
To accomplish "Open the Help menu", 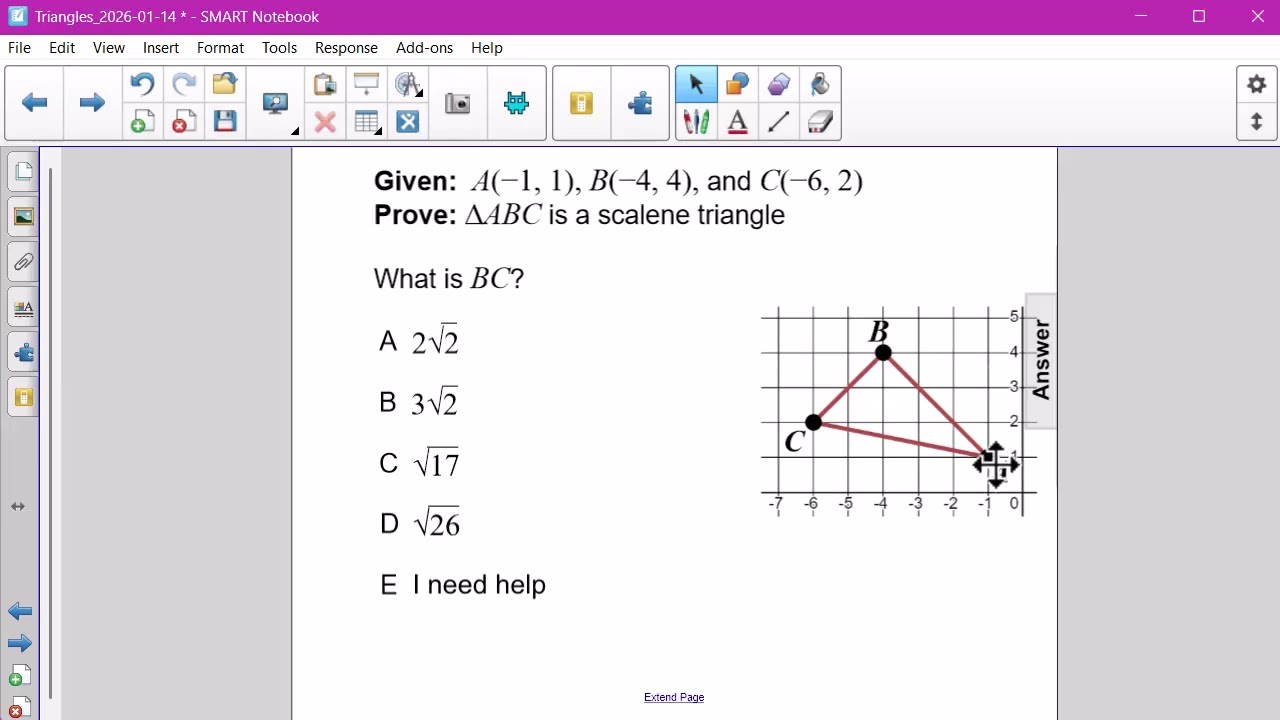I will [487, 48].
